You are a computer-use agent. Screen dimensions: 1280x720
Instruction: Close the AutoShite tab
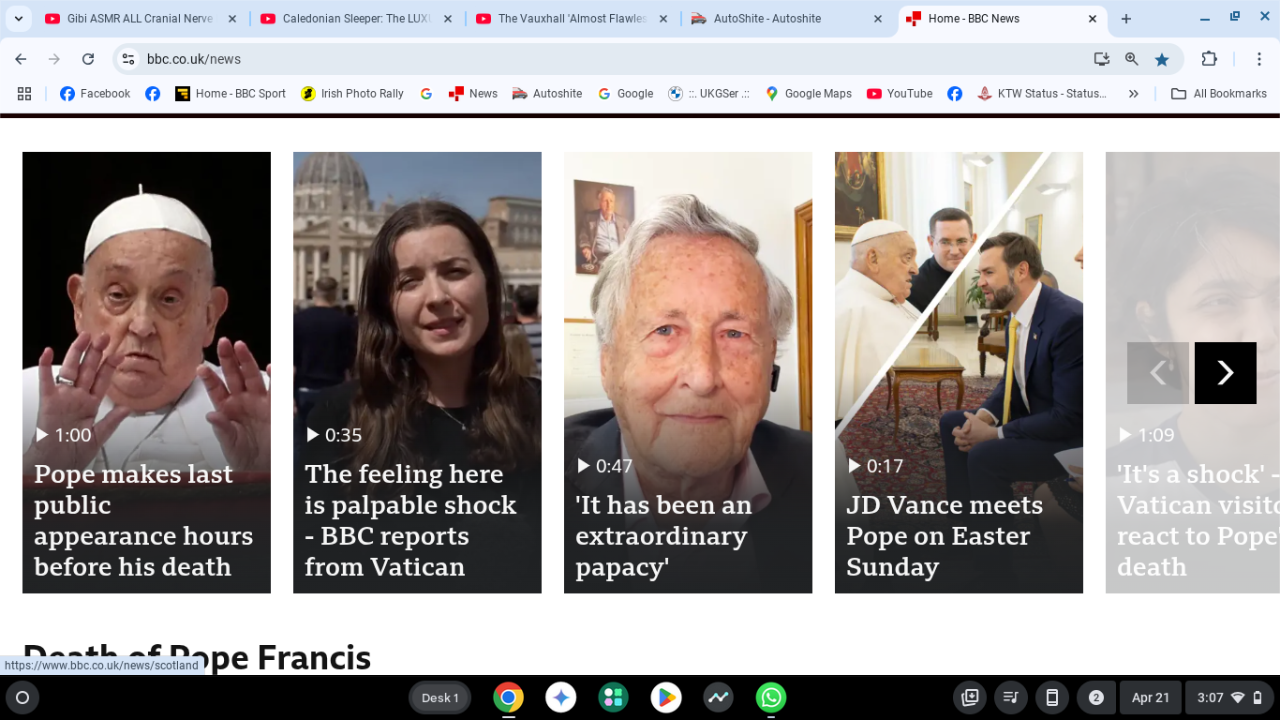click(878, 18)
